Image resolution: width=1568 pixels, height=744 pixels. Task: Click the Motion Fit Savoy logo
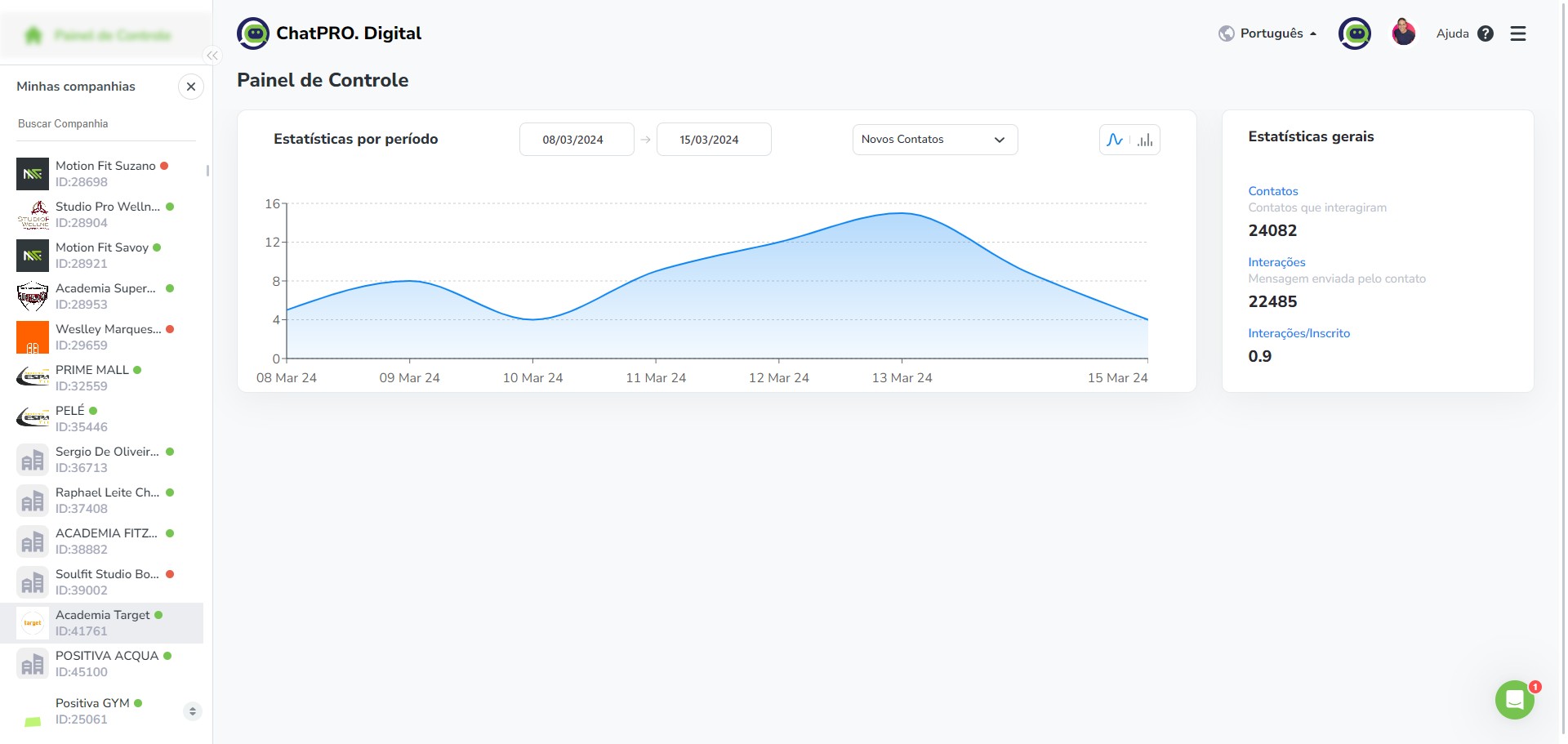click(33, 256)
